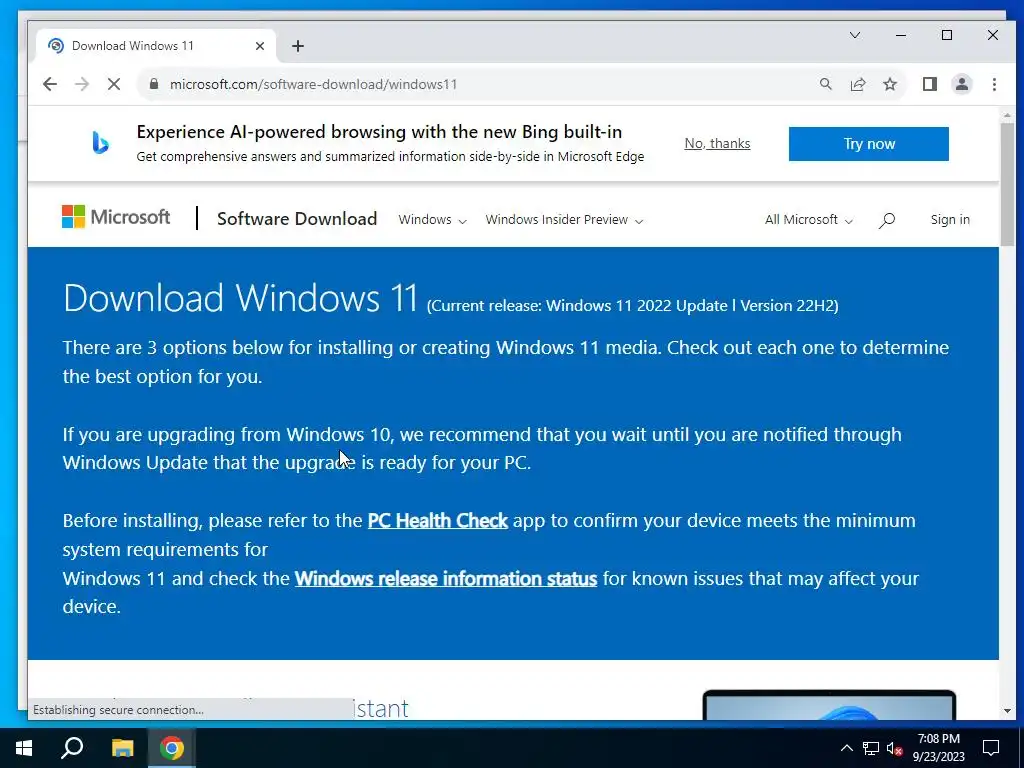Click the Bing logo in banner
The image size is (1024, 768).
click(100, 143)
